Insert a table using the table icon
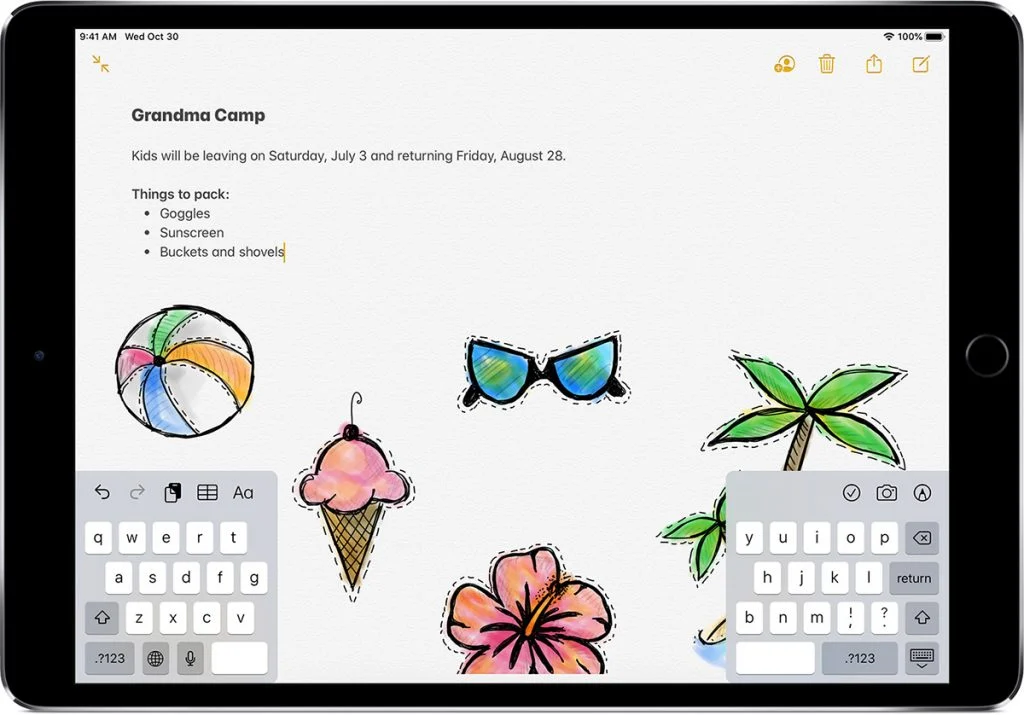Image resolution: width=1024 pixels, height=715 pixels. click(x=207, y=492)
